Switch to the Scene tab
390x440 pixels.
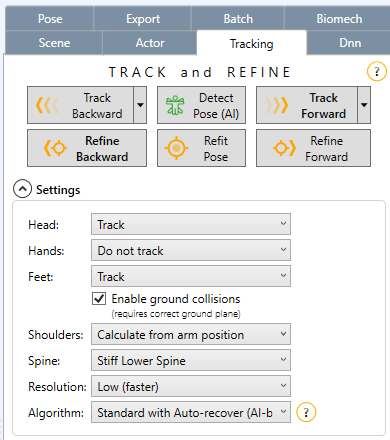pos(54,43)
